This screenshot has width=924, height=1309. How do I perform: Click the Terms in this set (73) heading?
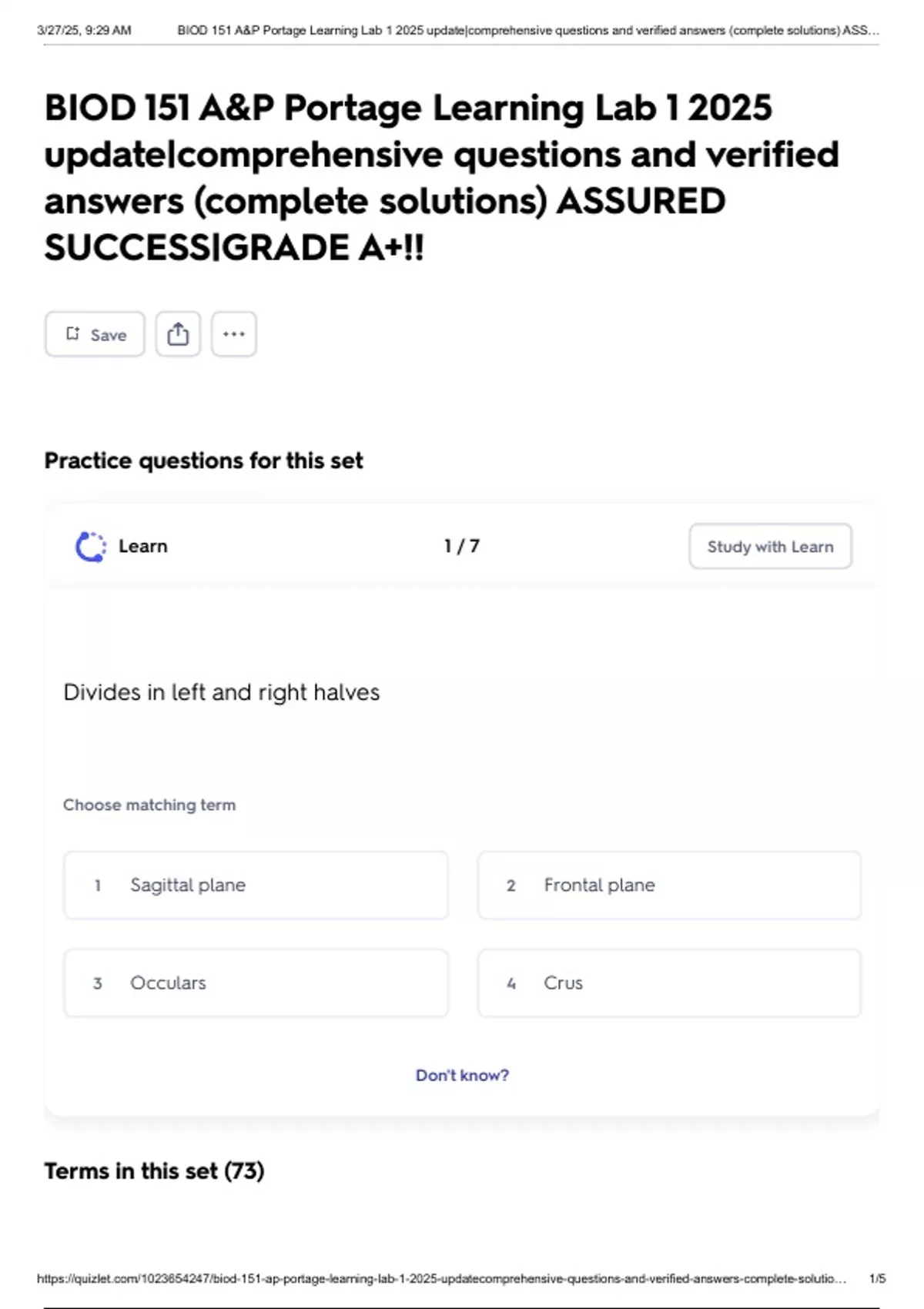[x=154, y=1171]
